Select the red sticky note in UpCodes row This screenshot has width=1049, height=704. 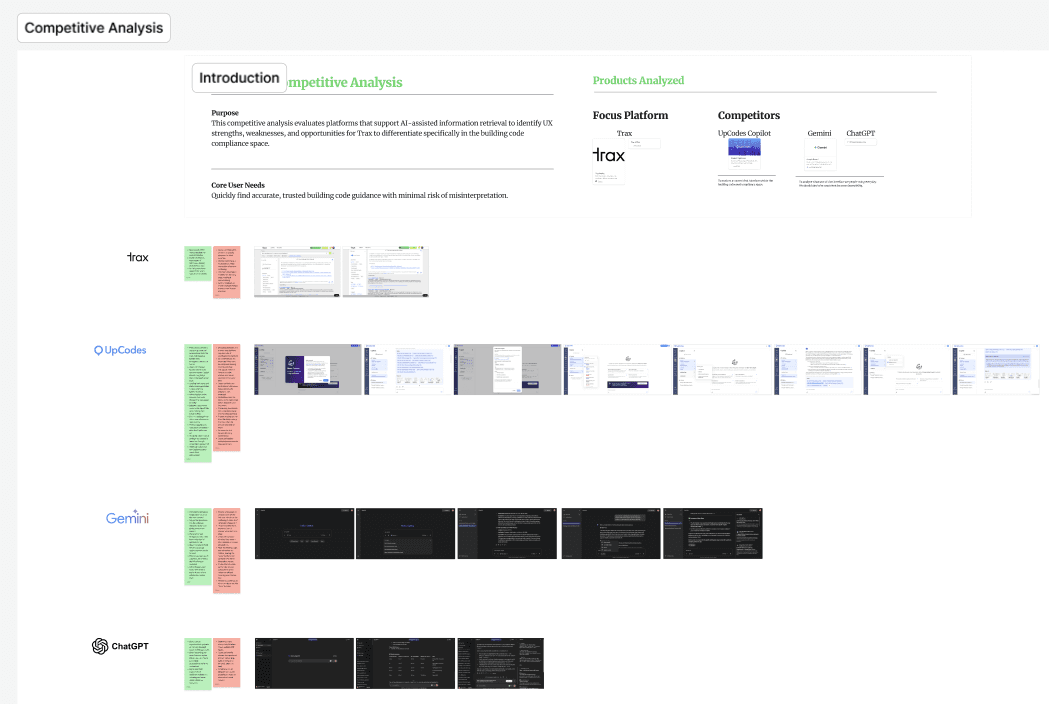coord(227,398)
